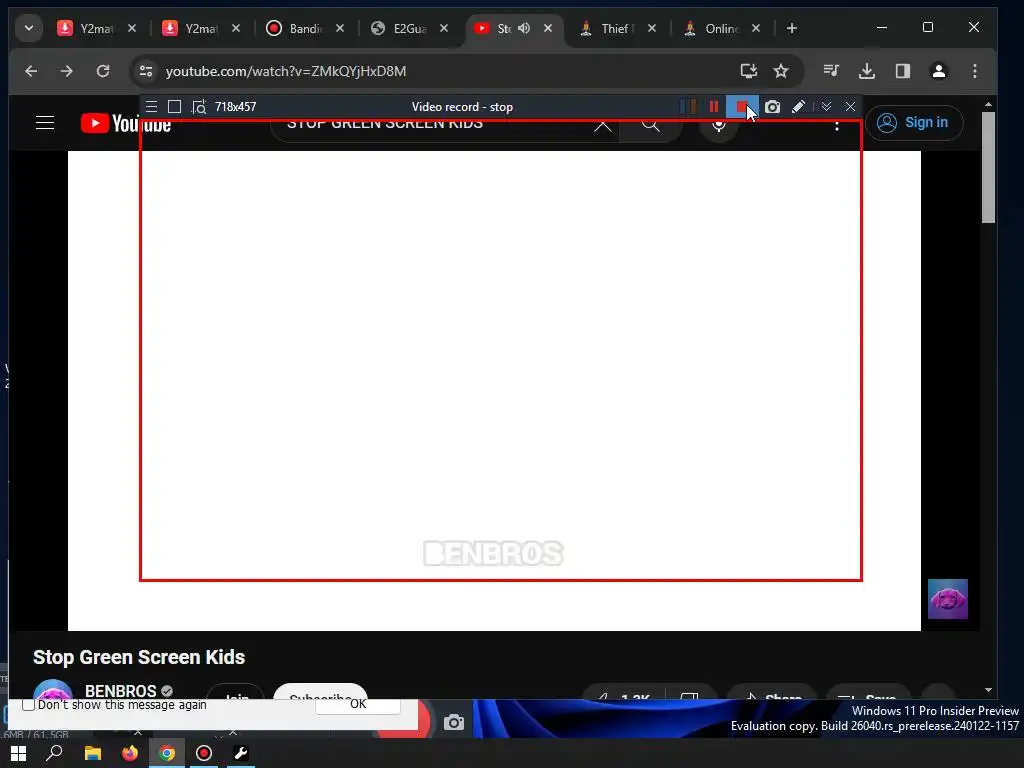Click the find window selection icon
The height and width of the screenshot is (768, 1024).
tap(199, 106)
